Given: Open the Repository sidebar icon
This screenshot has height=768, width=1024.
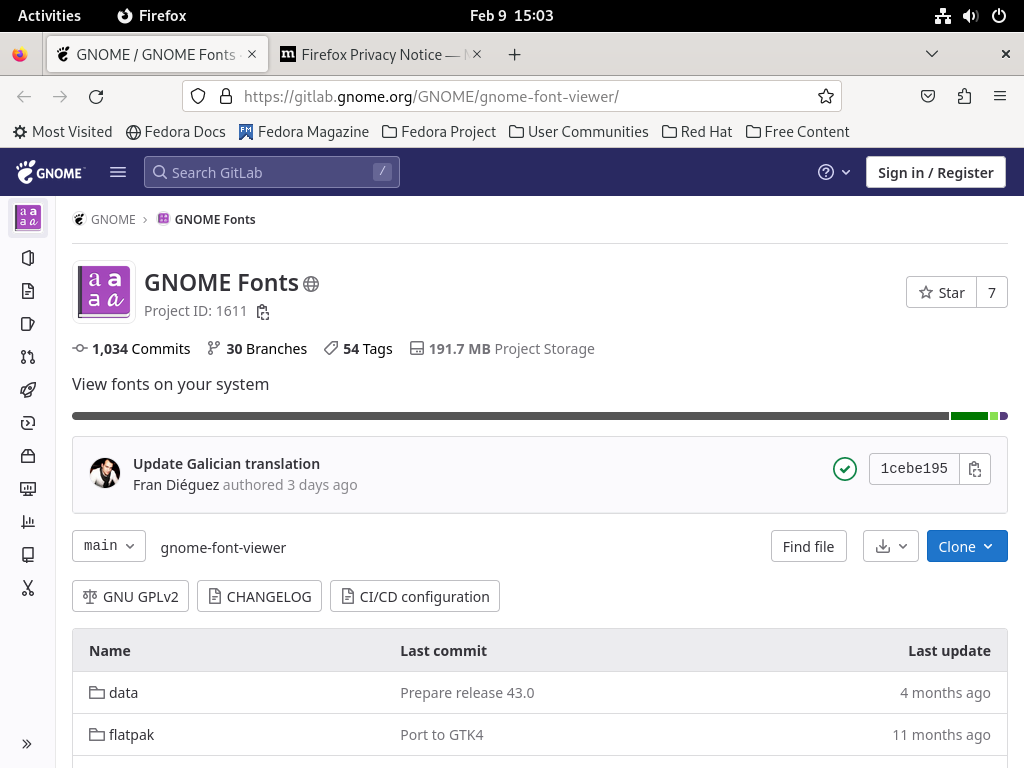Looking at the screenshot, I should tap(27, 291).
